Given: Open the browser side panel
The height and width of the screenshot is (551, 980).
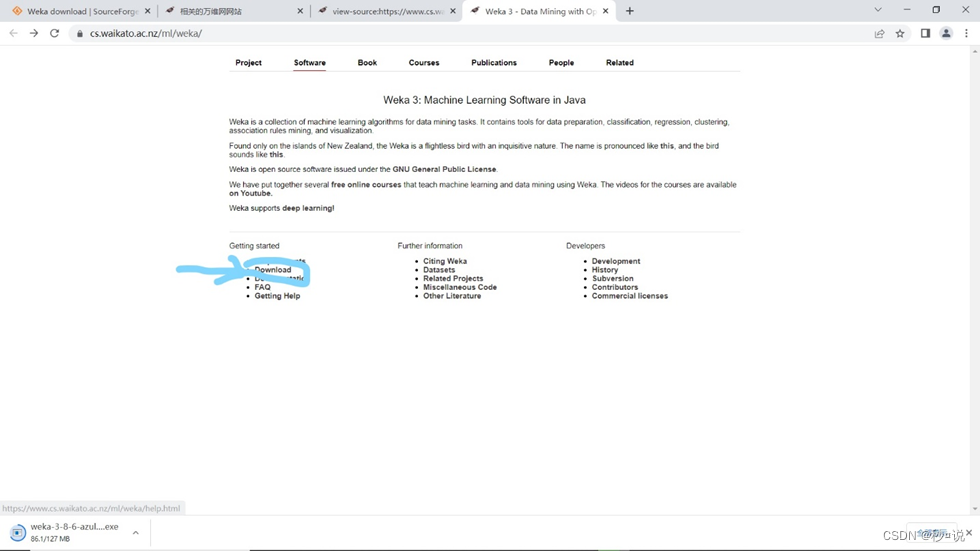Looking at the screenshot, I should point(926,34).
